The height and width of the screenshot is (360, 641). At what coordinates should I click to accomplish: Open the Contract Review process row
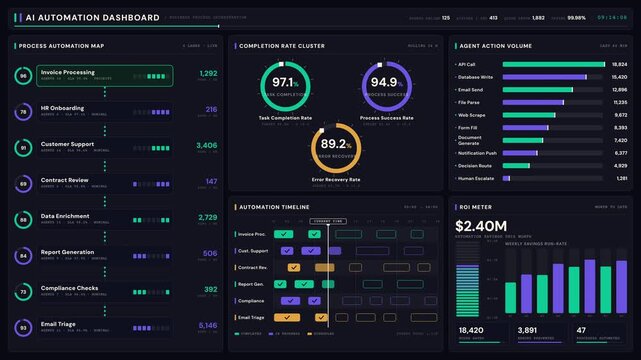(105, 183)
